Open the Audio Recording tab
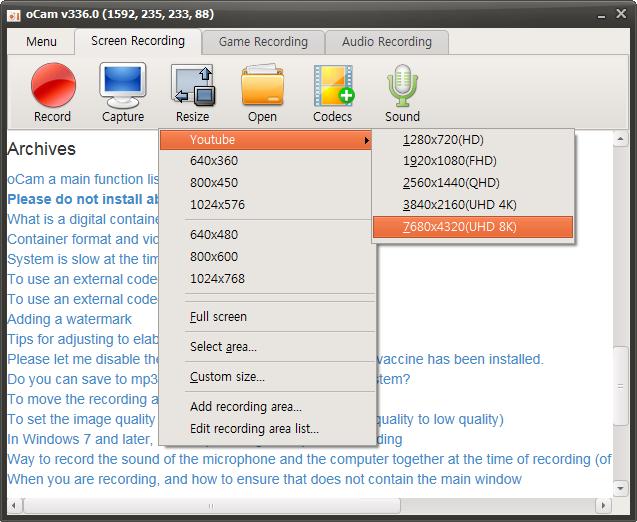Screen dimensions: 637x522 [x=386, y=42]
